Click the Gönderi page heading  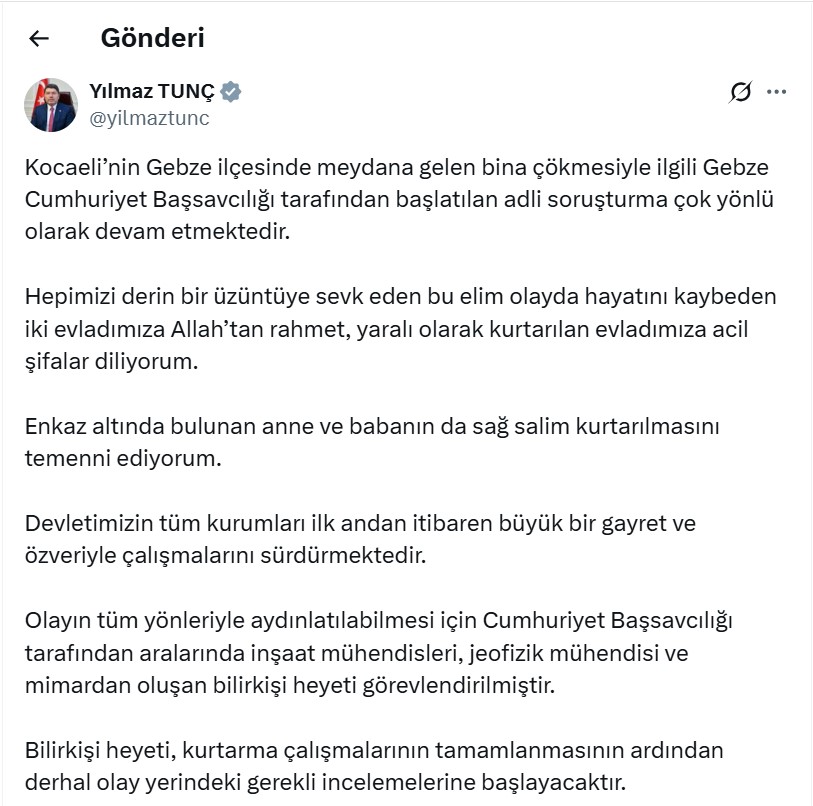152,38
